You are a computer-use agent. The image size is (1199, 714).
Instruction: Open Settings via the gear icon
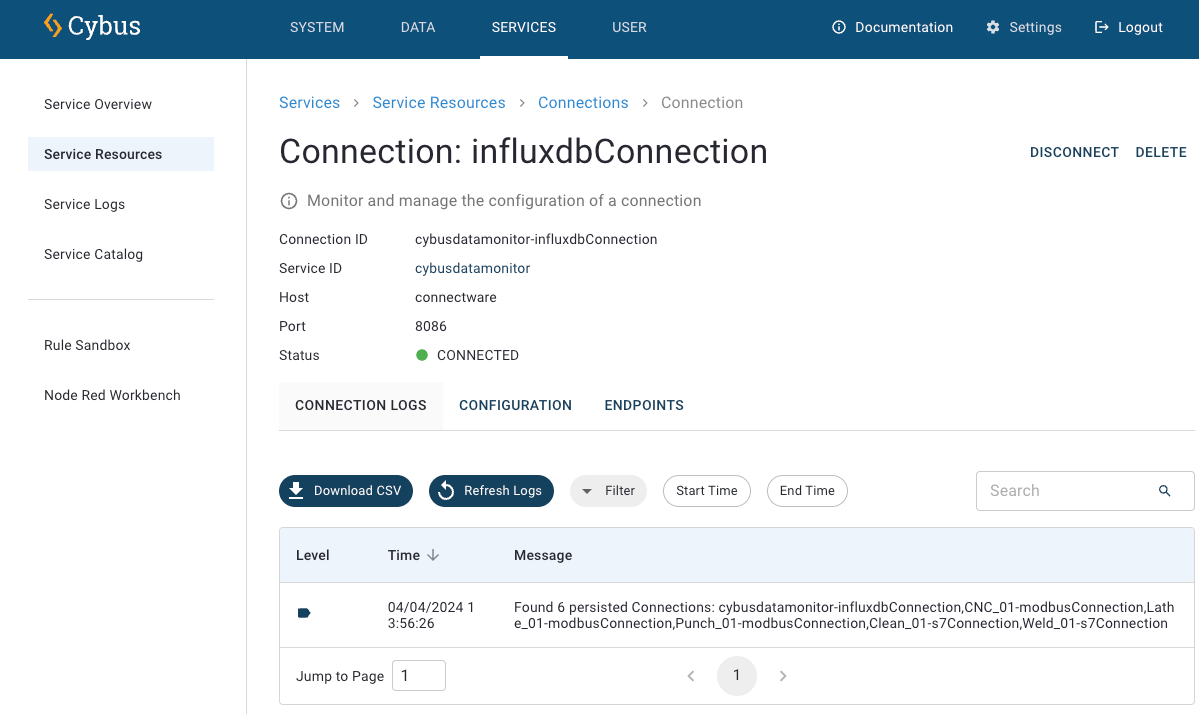[993, 28]
